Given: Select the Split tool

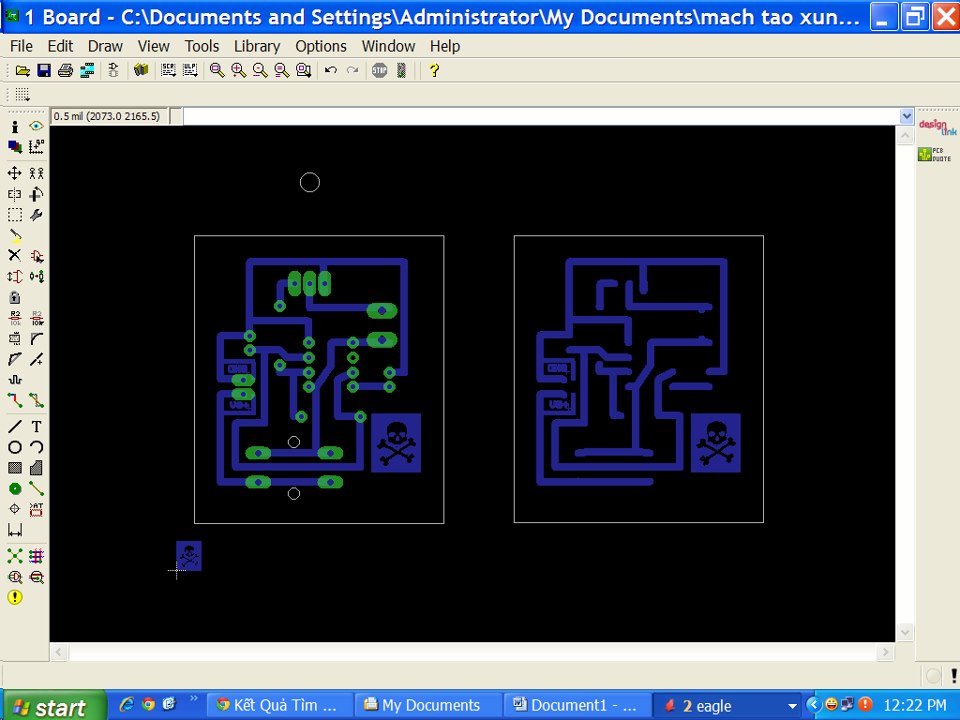Looking at the screenshot, I should tap(15, 359).
